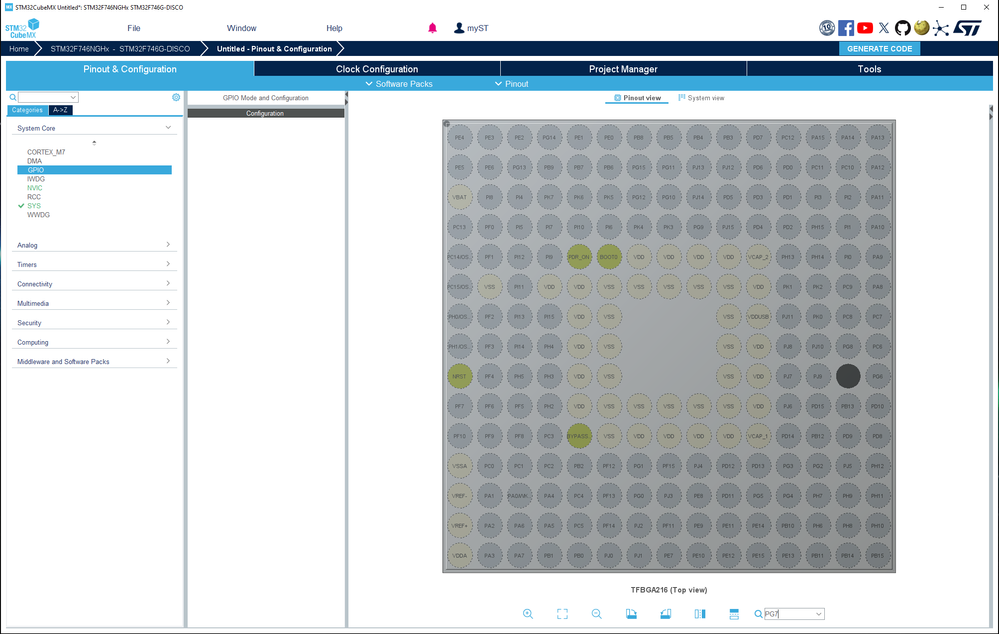The image size is (999, 634).
Task: Click the BOOT0 pin on the chip
Action: [x=608, y=257]
